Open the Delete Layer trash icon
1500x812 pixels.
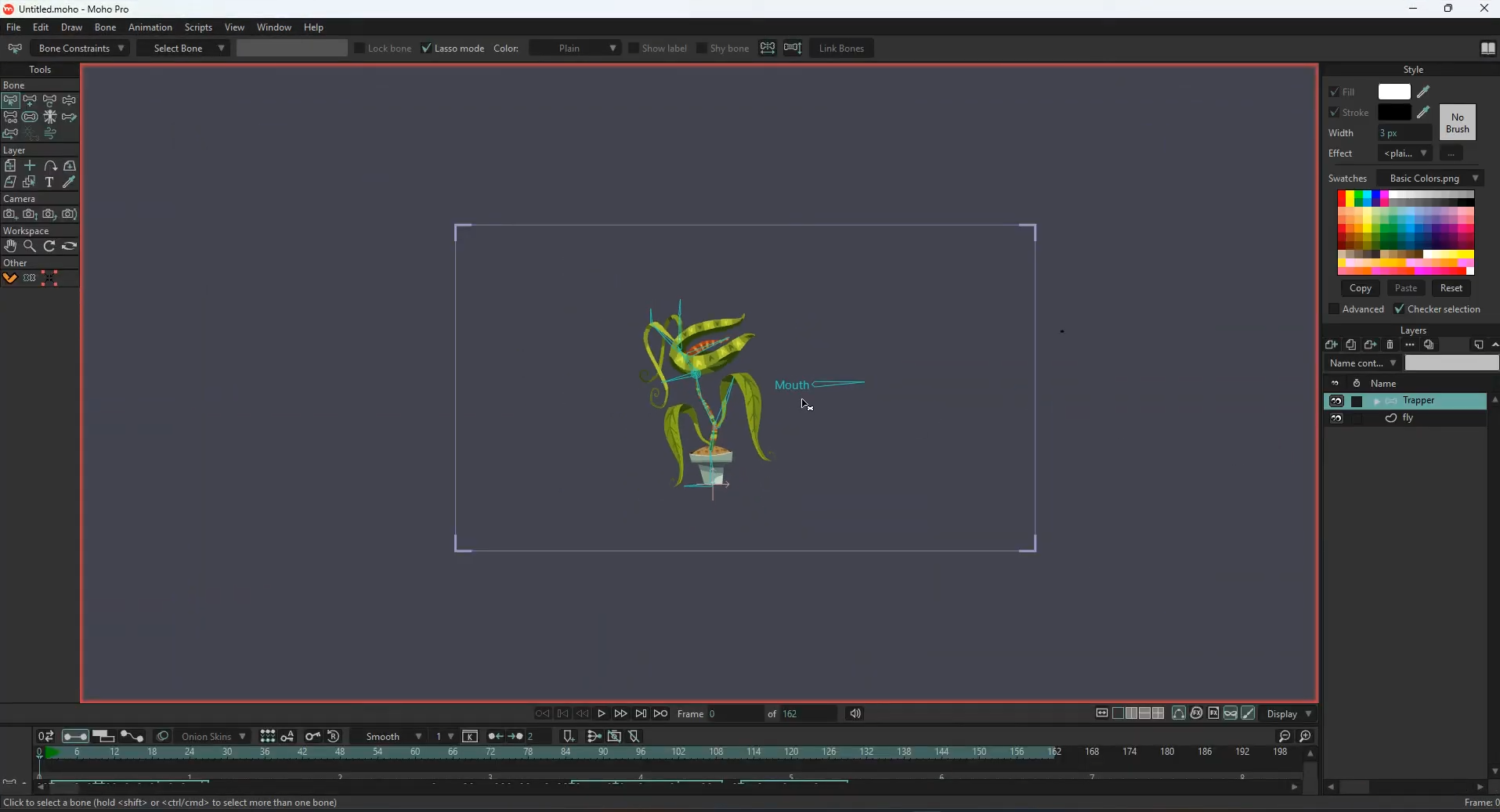(1390, 345)
